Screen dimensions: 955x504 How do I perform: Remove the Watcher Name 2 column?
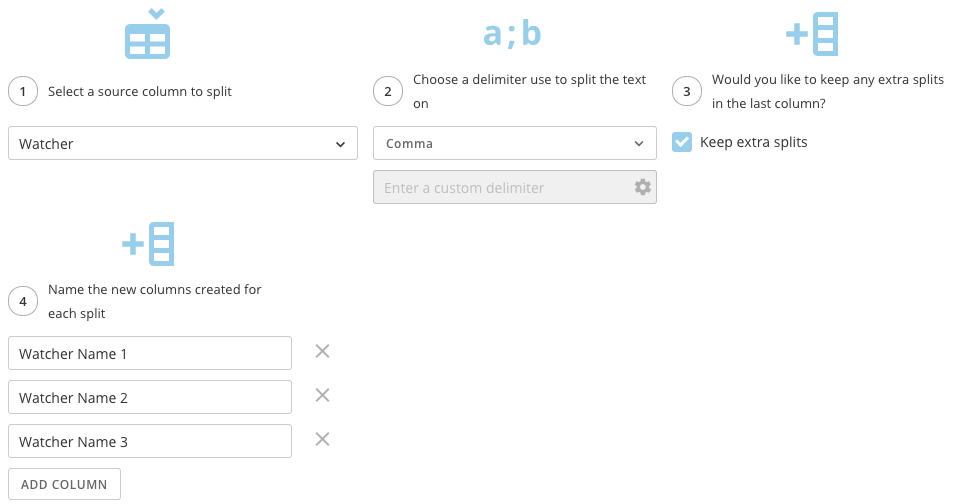point(322,395)
